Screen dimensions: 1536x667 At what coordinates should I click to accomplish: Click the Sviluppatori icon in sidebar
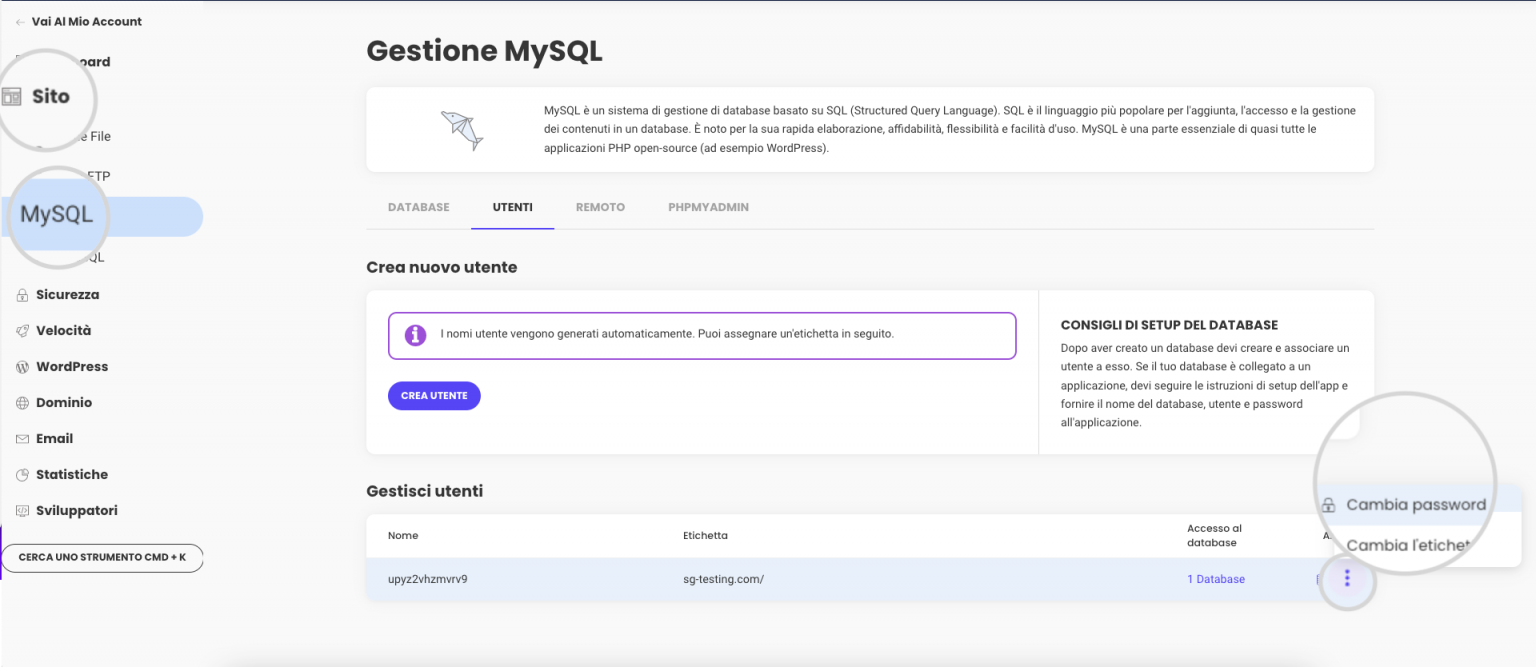(22, 511)
